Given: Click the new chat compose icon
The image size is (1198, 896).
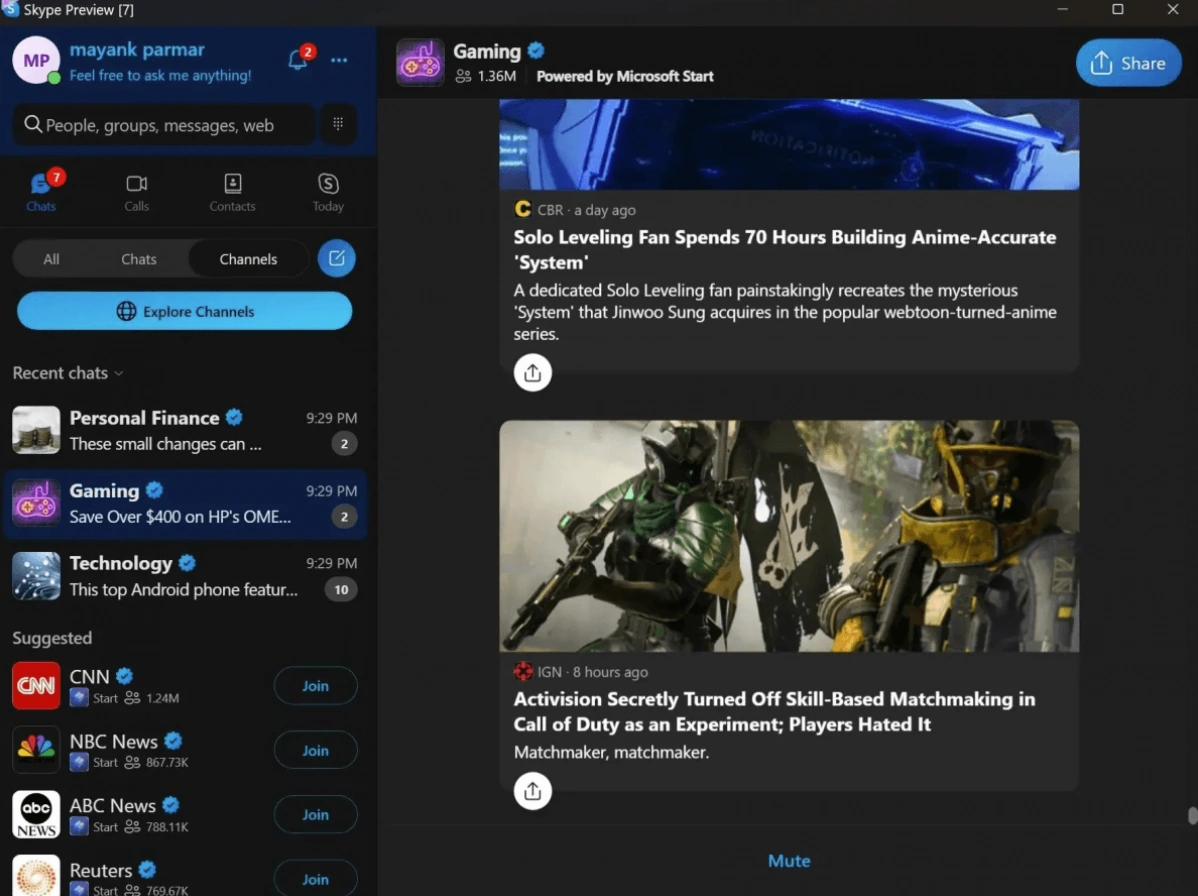Looking at the screenshot, I should click(x=337, y=259).
